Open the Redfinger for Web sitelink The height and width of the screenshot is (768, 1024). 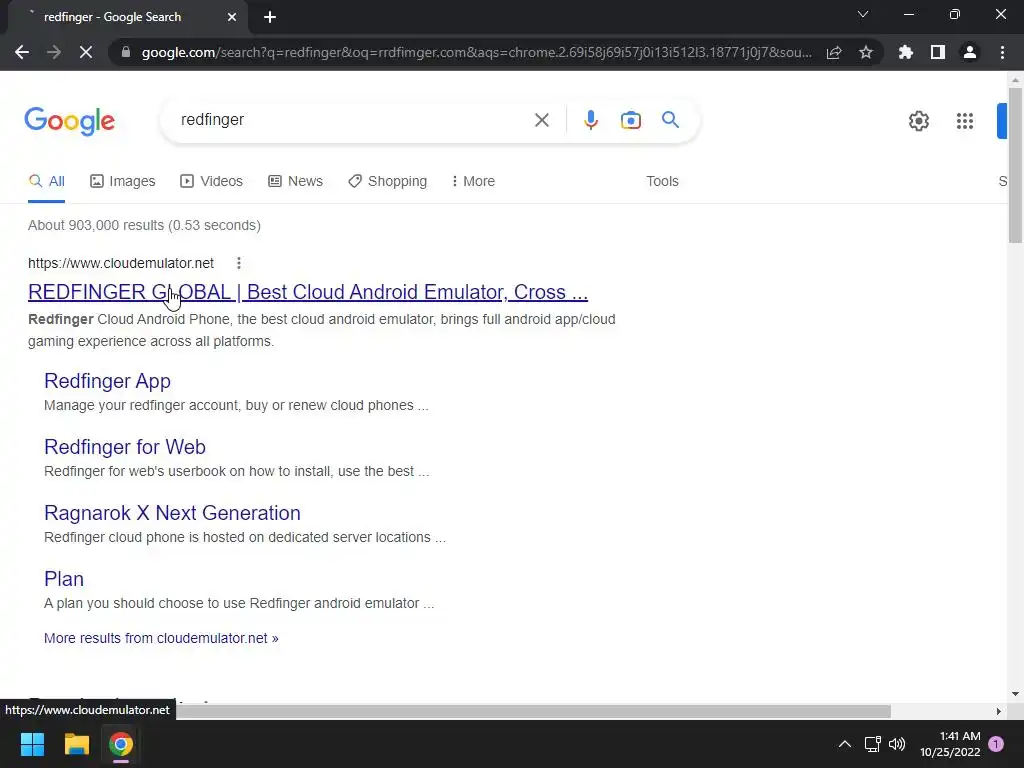[125, 447]
